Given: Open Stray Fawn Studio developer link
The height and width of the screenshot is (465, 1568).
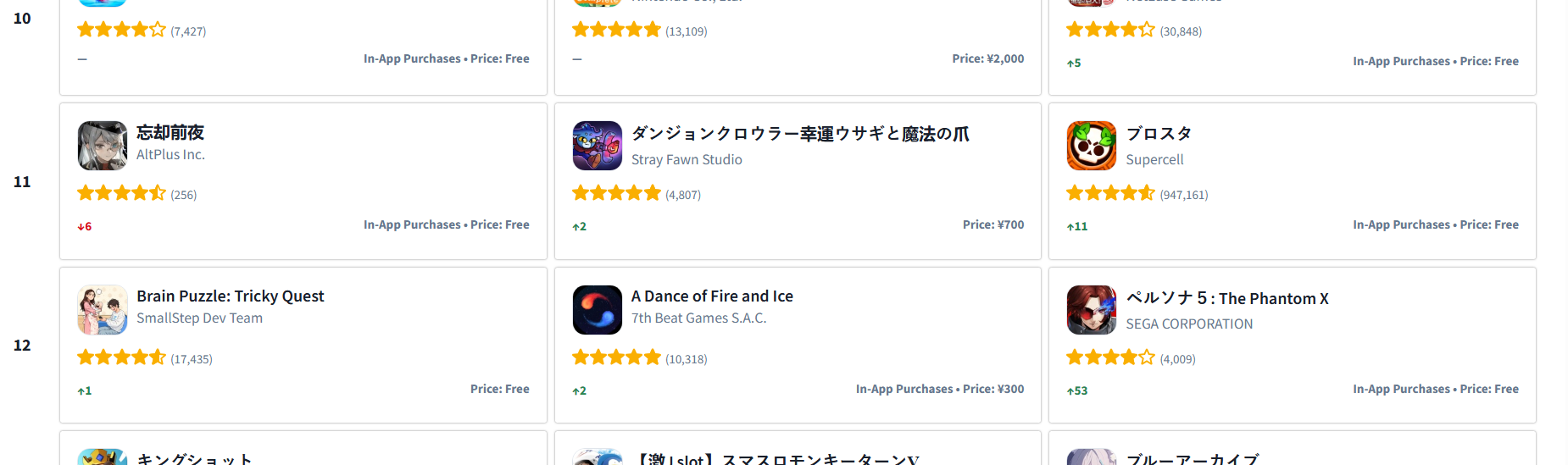Looking at the screenshot, I should pyautogui.click(x=687, y=159).
